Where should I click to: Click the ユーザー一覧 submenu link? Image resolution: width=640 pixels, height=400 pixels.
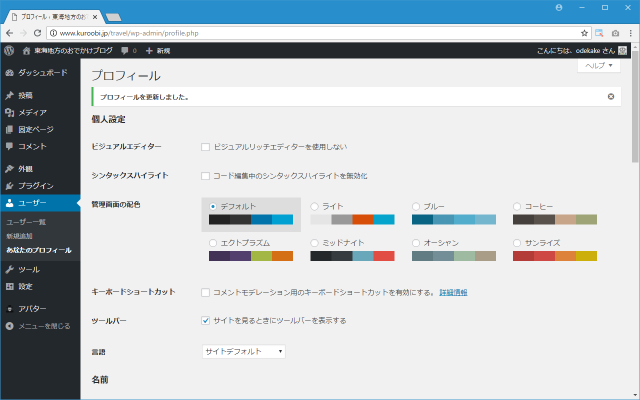27,221
